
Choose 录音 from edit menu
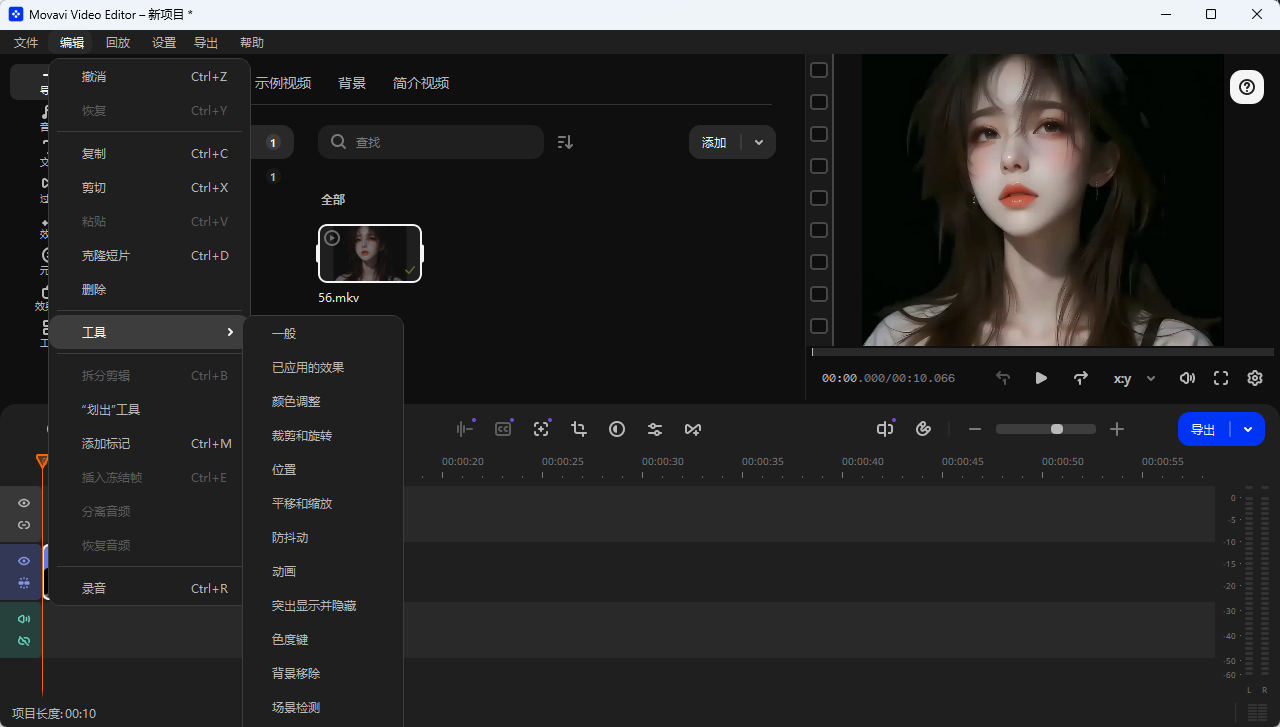[x=146, y=588]
